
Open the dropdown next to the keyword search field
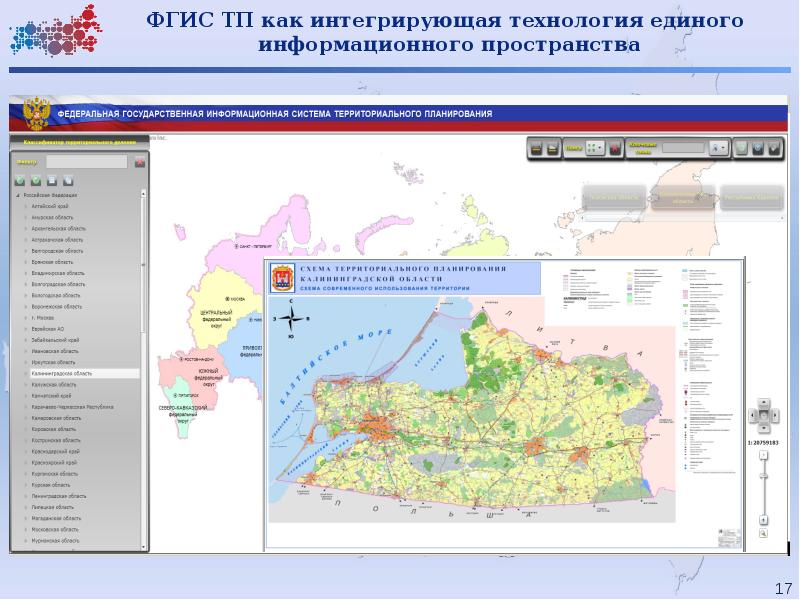click(x=717, y=148)
